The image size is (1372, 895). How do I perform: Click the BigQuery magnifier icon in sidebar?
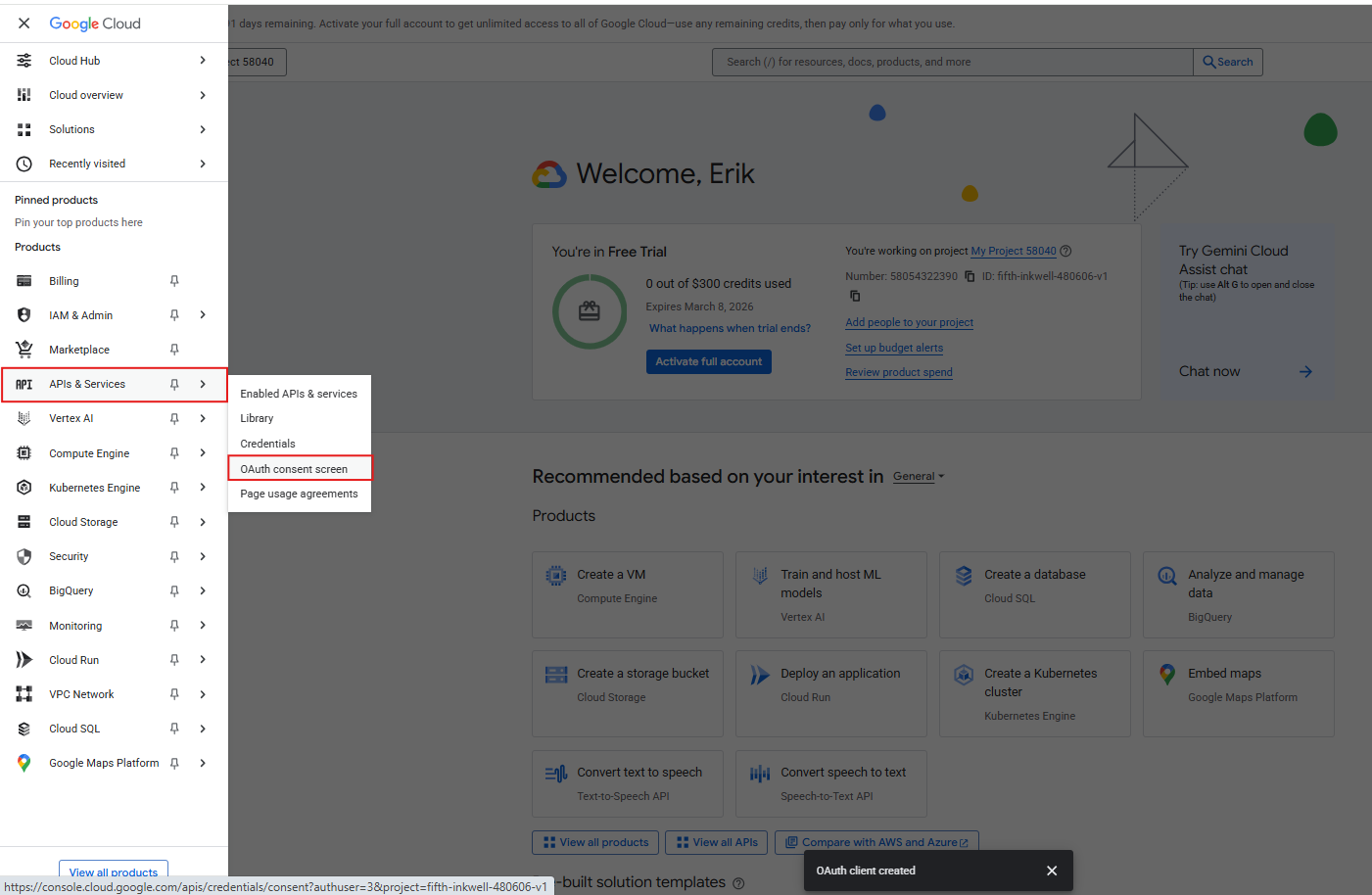24,590
